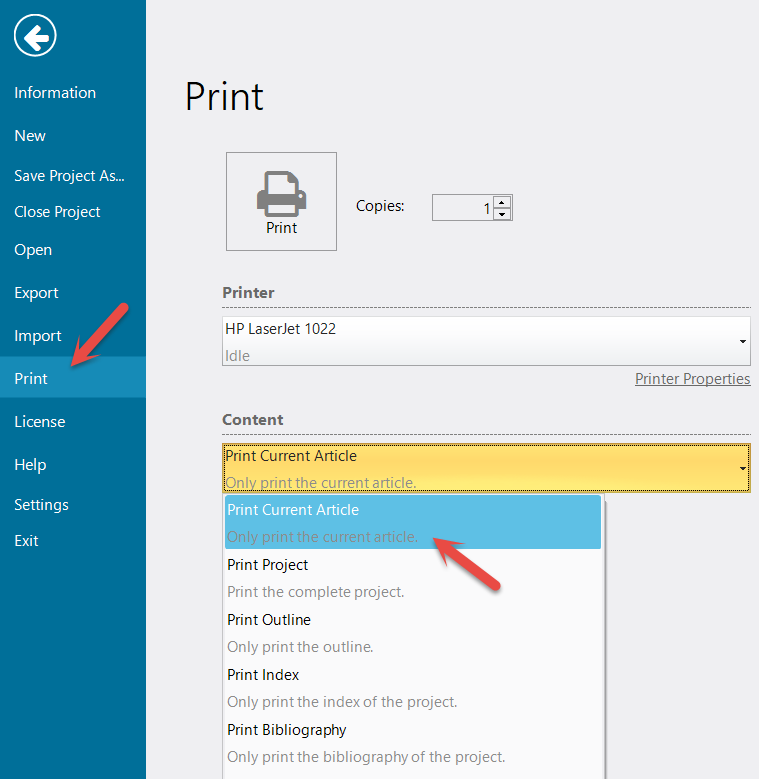Choose Print Outline from the list
Image resolution: width=759 pixels, height=779 pixels.
[413, 632]
